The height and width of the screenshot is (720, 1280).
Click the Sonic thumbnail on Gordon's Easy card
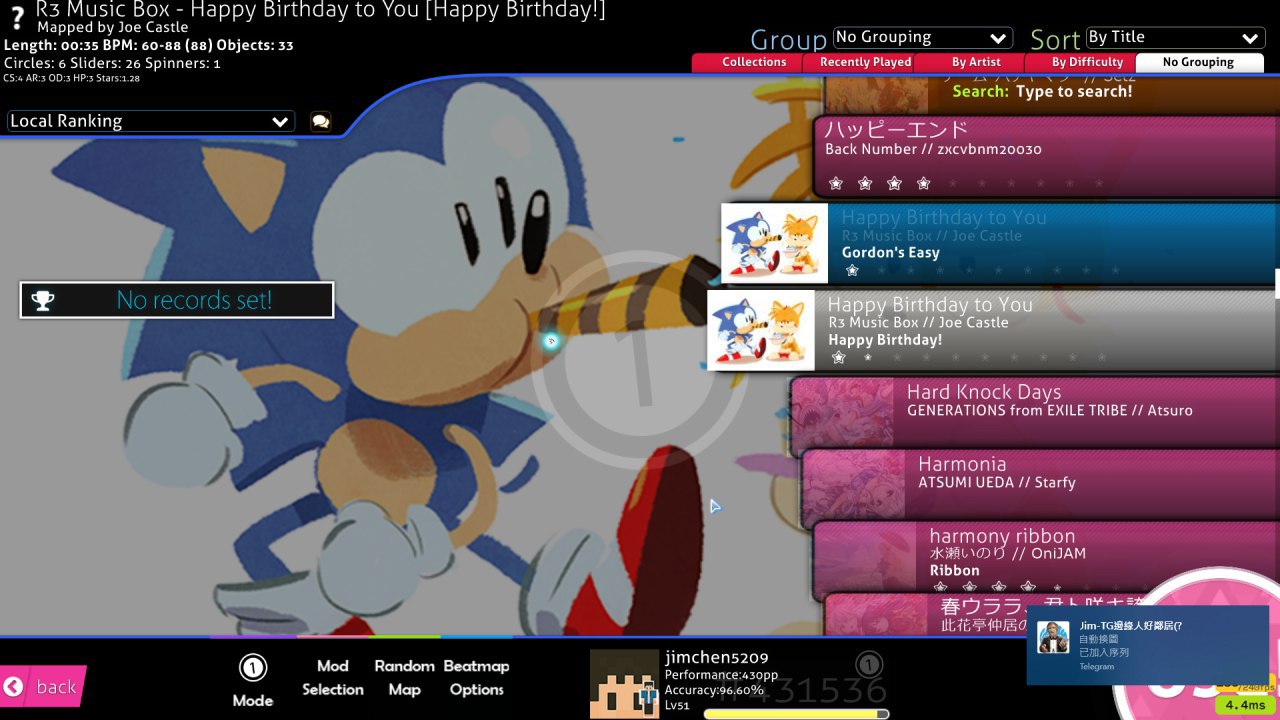click(775, 244)
